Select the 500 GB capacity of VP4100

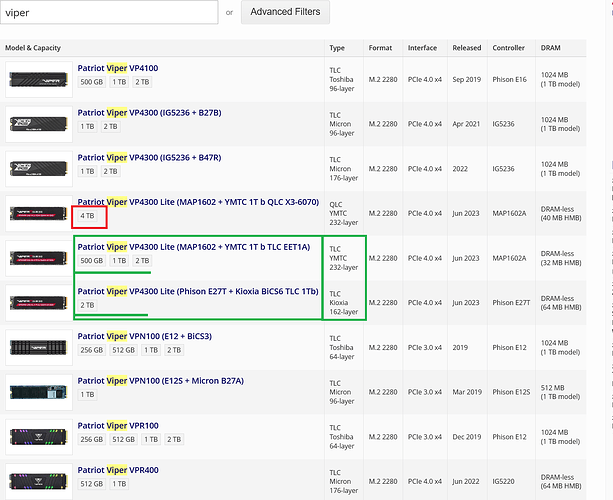[92, 82]
